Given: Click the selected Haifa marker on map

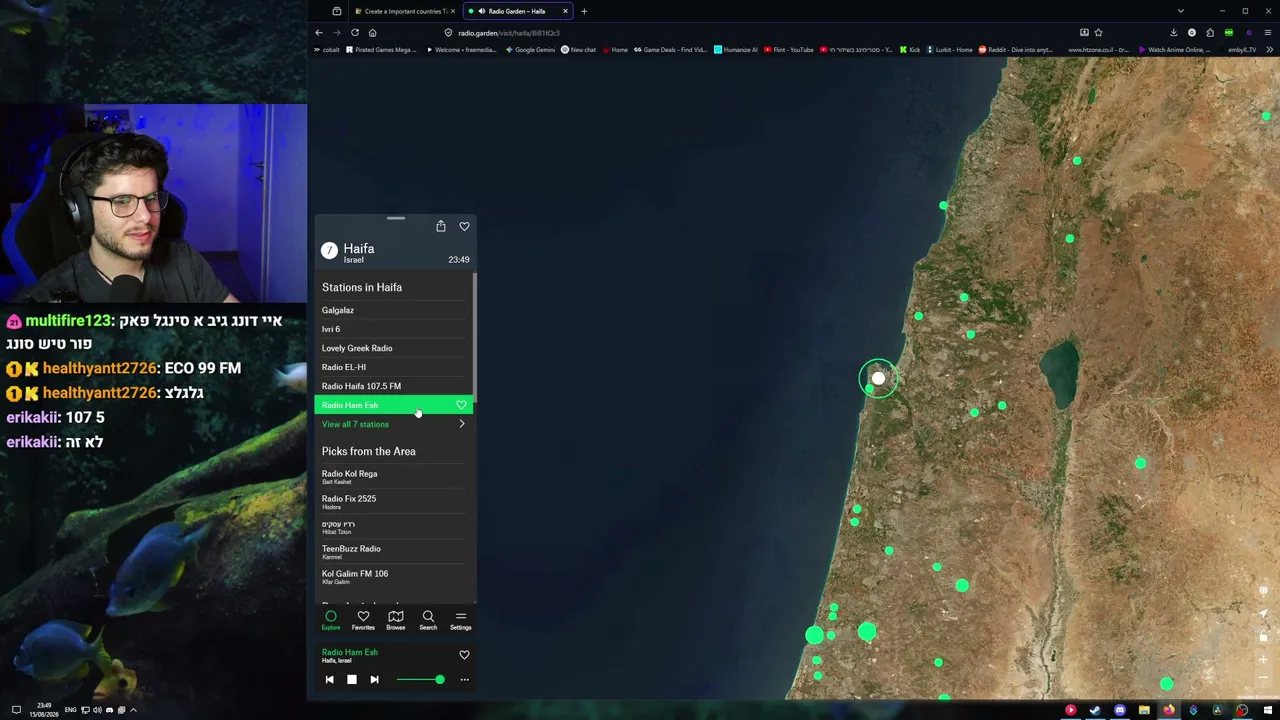Looking at the screenshot, I should [878, 378].
